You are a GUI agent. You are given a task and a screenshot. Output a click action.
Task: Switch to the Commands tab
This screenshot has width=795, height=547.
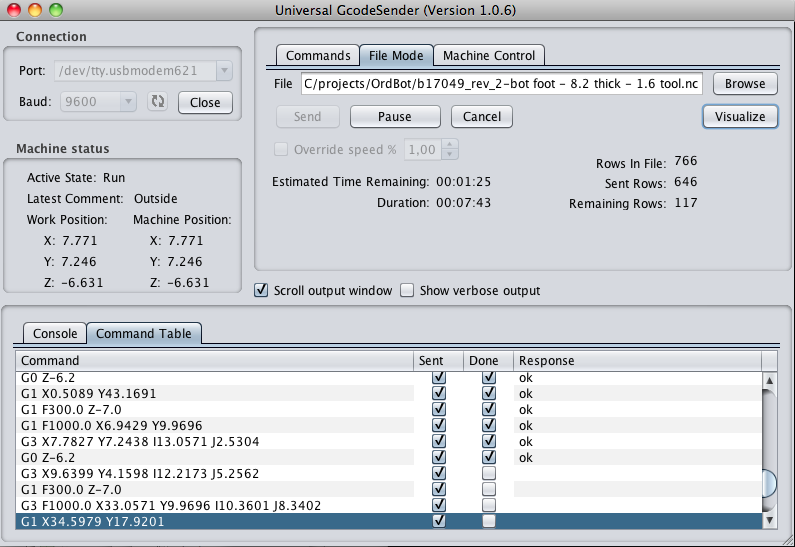click(x=318, y=56)
